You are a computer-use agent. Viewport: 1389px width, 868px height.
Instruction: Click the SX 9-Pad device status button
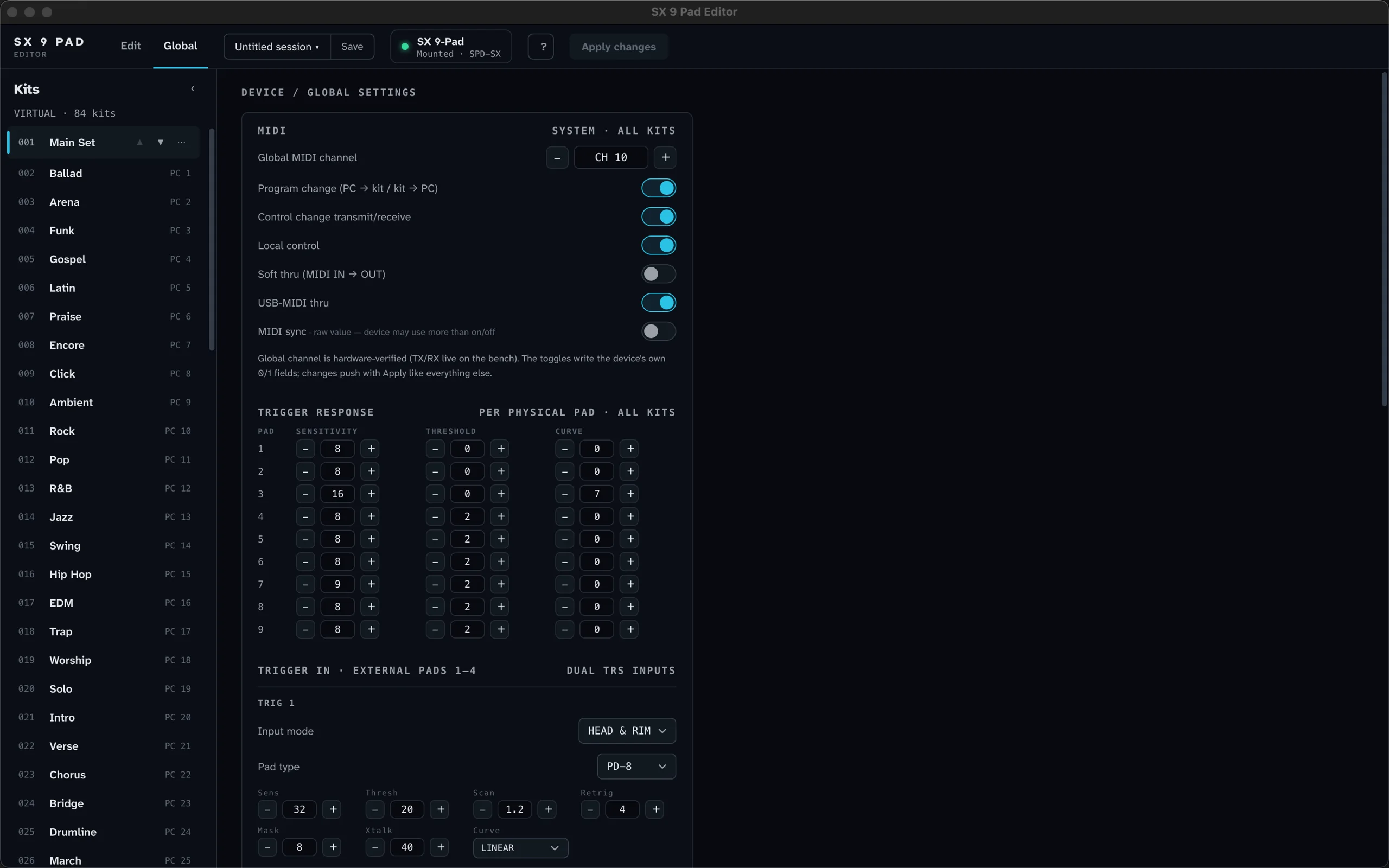451,47
